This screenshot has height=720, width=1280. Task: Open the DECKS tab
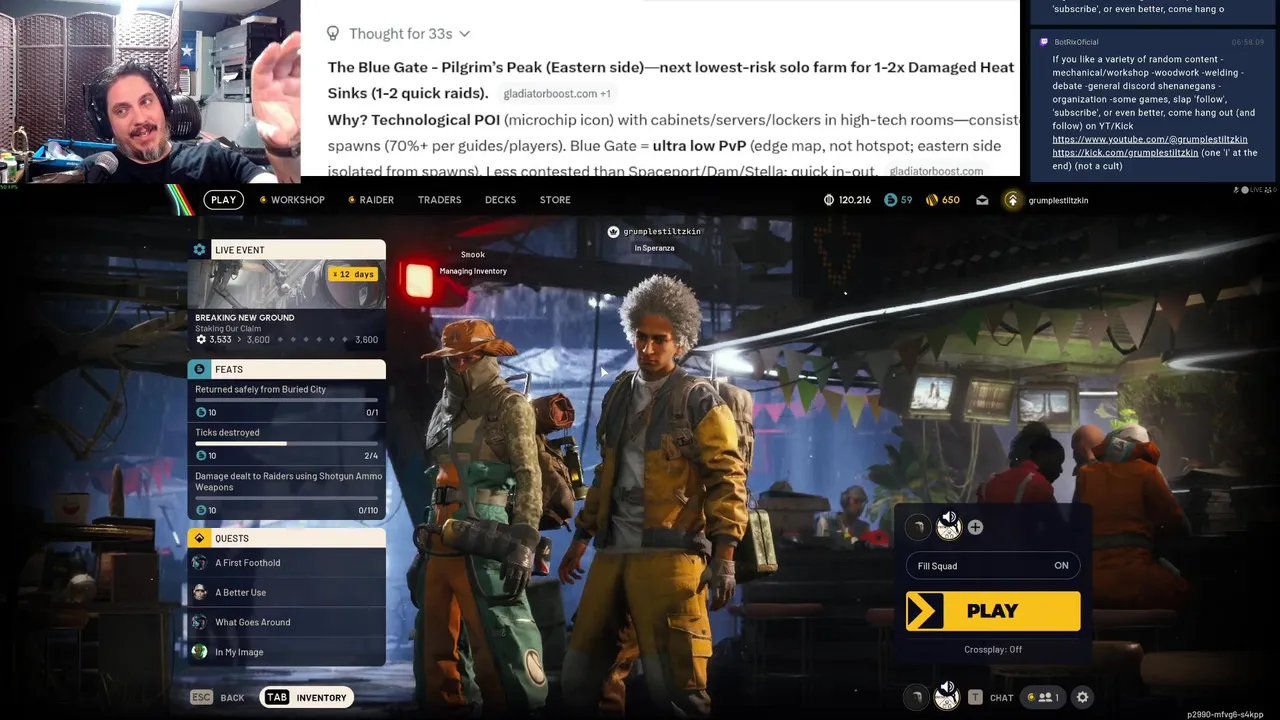500,200
